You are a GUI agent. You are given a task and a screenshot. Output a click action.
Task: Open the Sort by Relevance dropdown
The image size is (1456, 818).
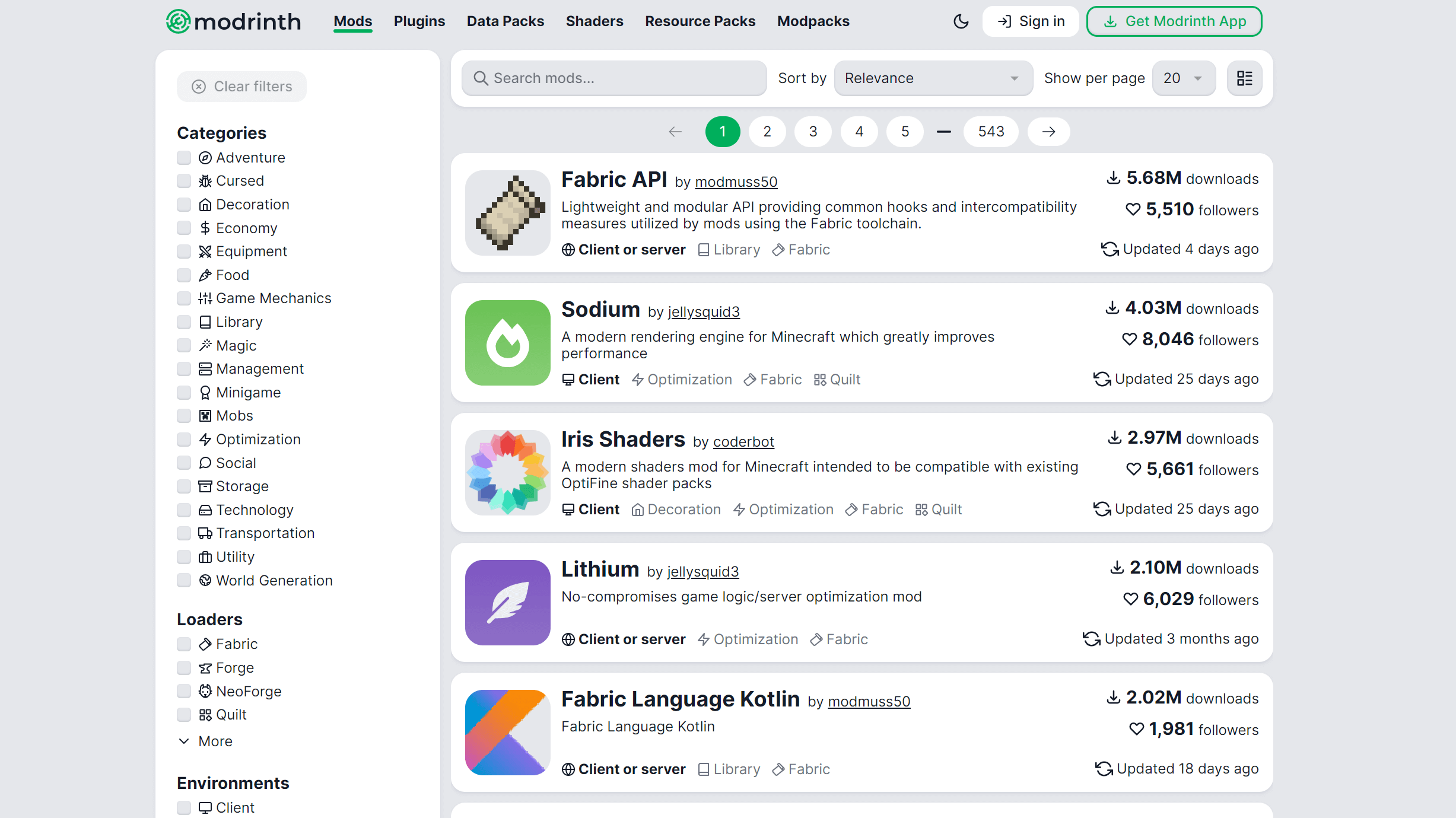(x=931, y=78)
